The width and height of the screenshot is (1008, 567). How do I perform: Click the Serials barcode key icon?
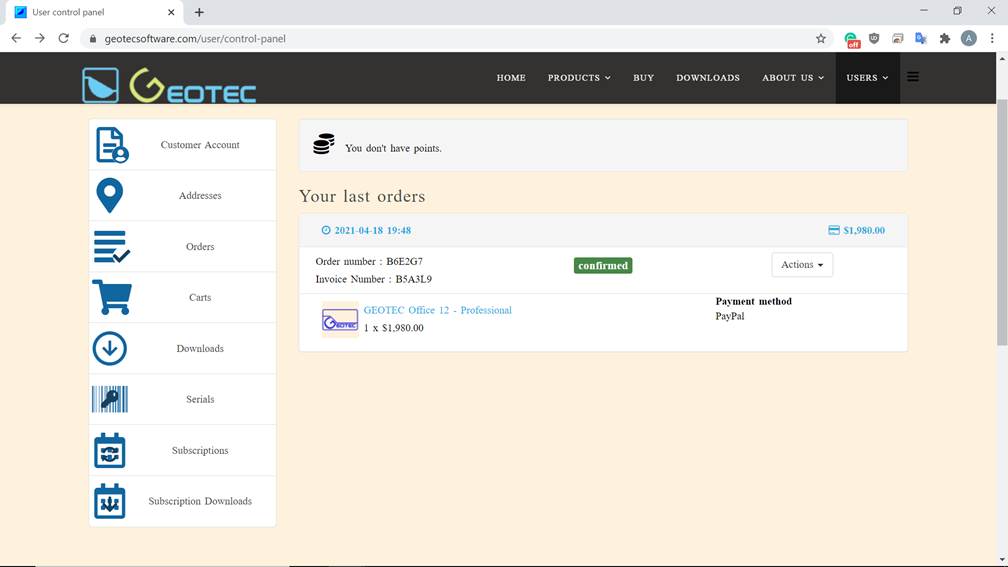click(110, 399)
